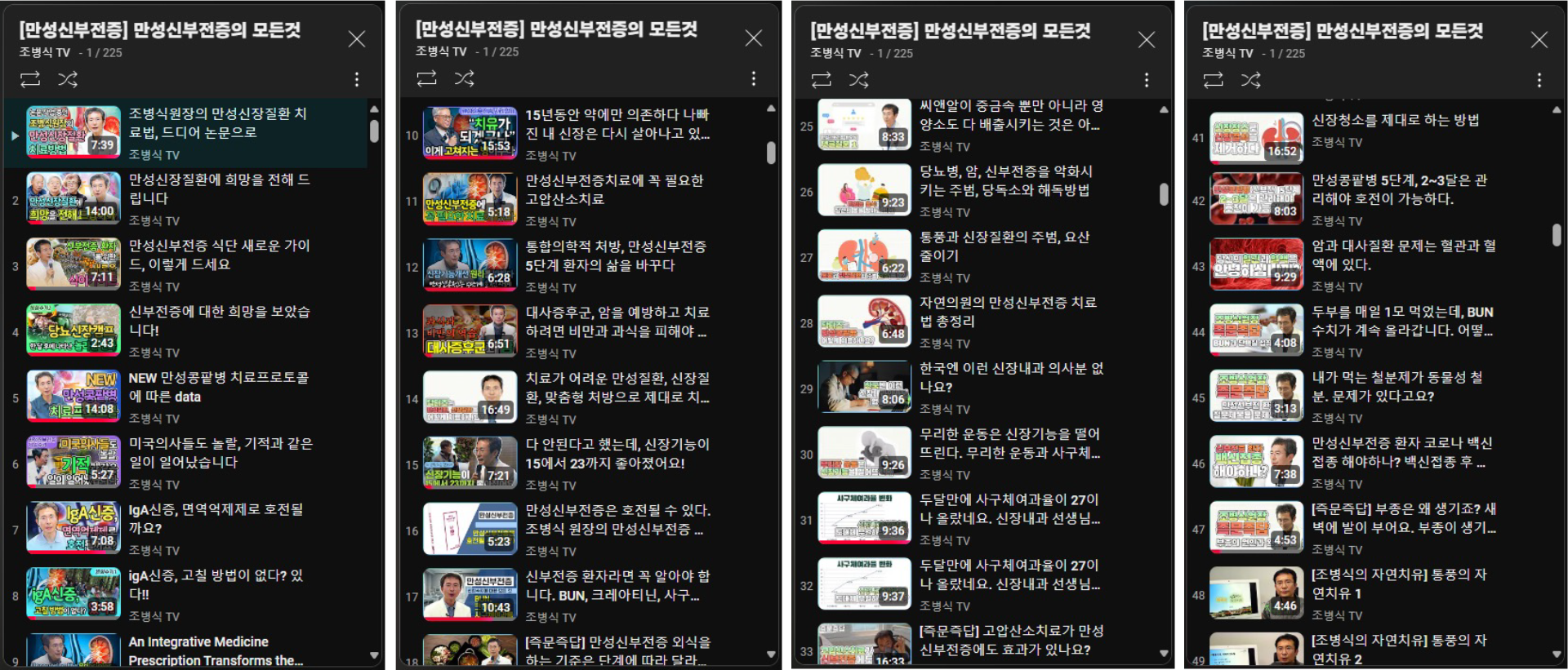Play '당뇨병, 암, 신부전증을 악화시키는' title

click(x=1006, y=180)
